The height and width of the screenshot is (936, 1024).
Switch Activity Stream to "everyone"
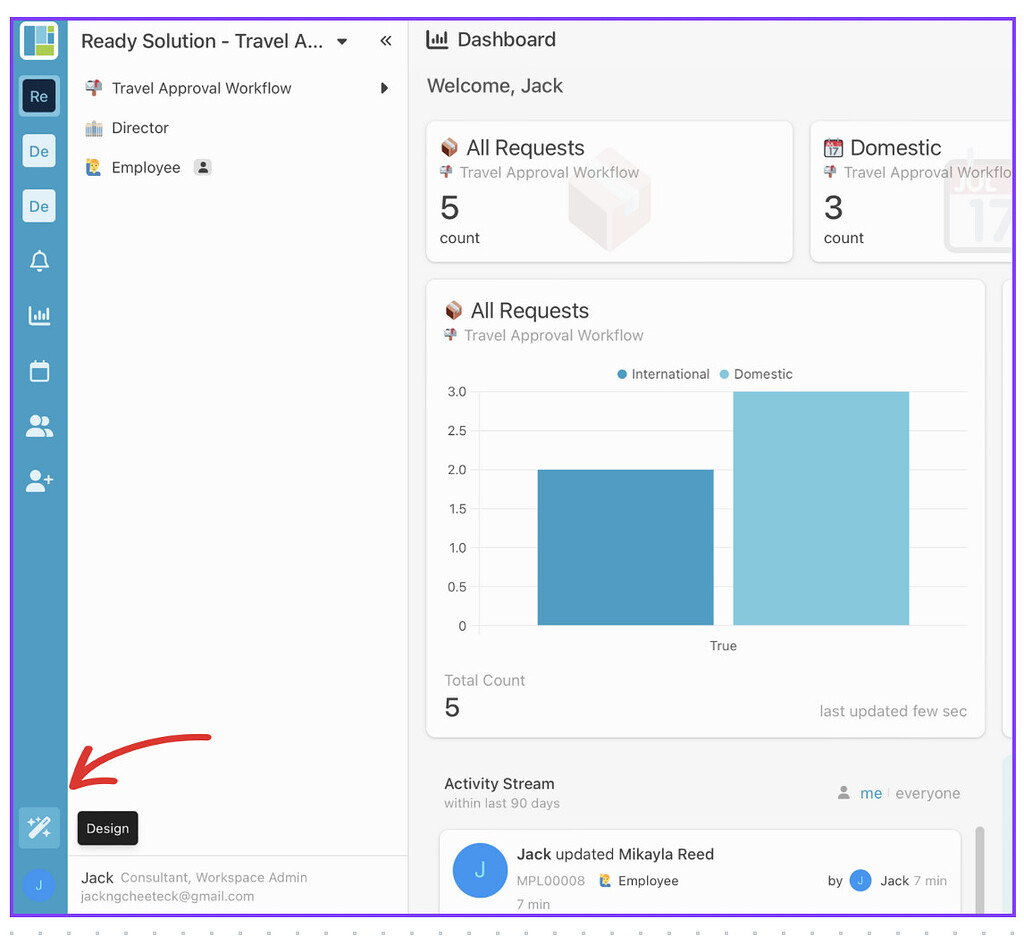click(x=928, y=793)
